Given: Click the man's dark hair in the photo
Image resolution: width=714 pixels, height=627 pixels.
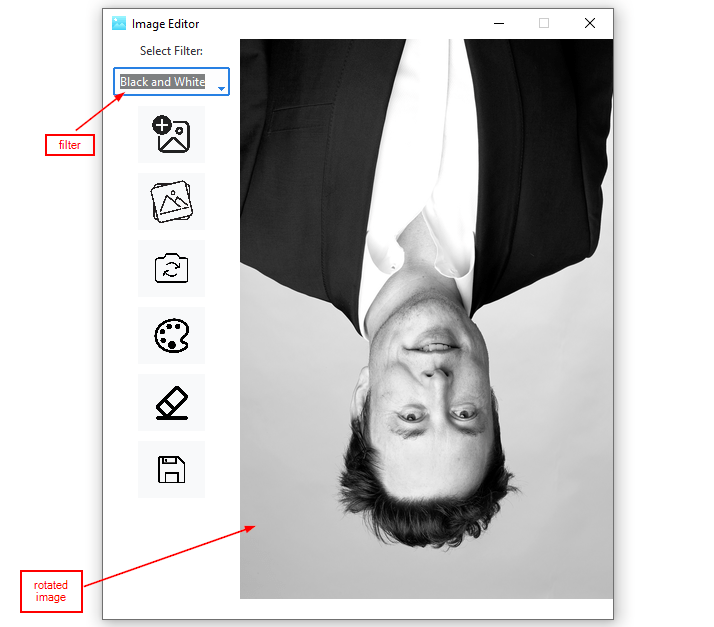Looking at the screenshot, I should click(425, 490).
